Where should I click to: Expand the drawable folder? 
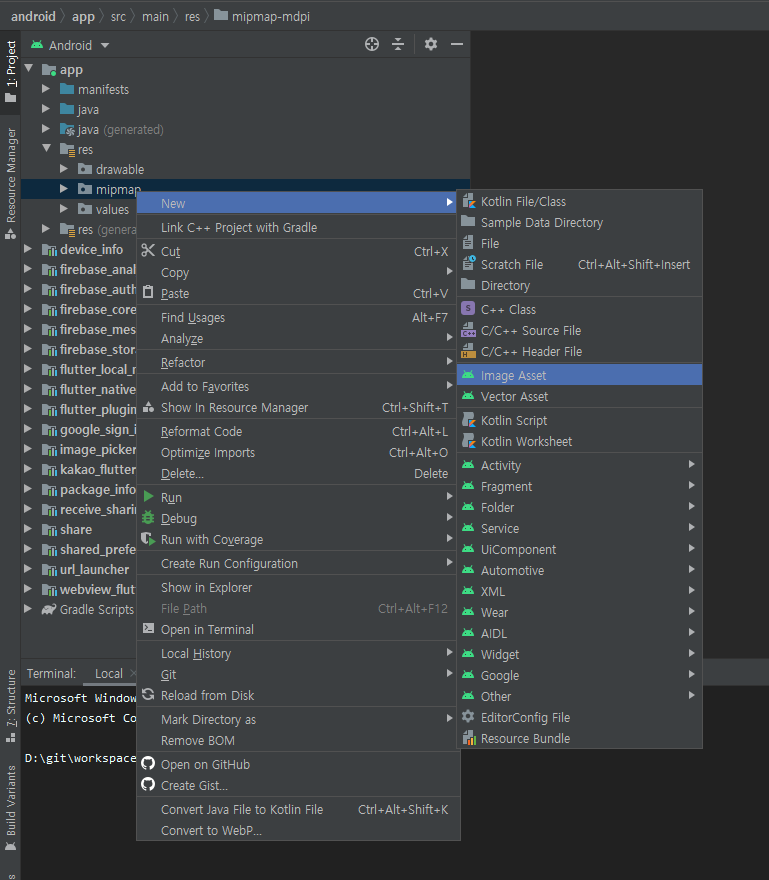tap(64, 169)
